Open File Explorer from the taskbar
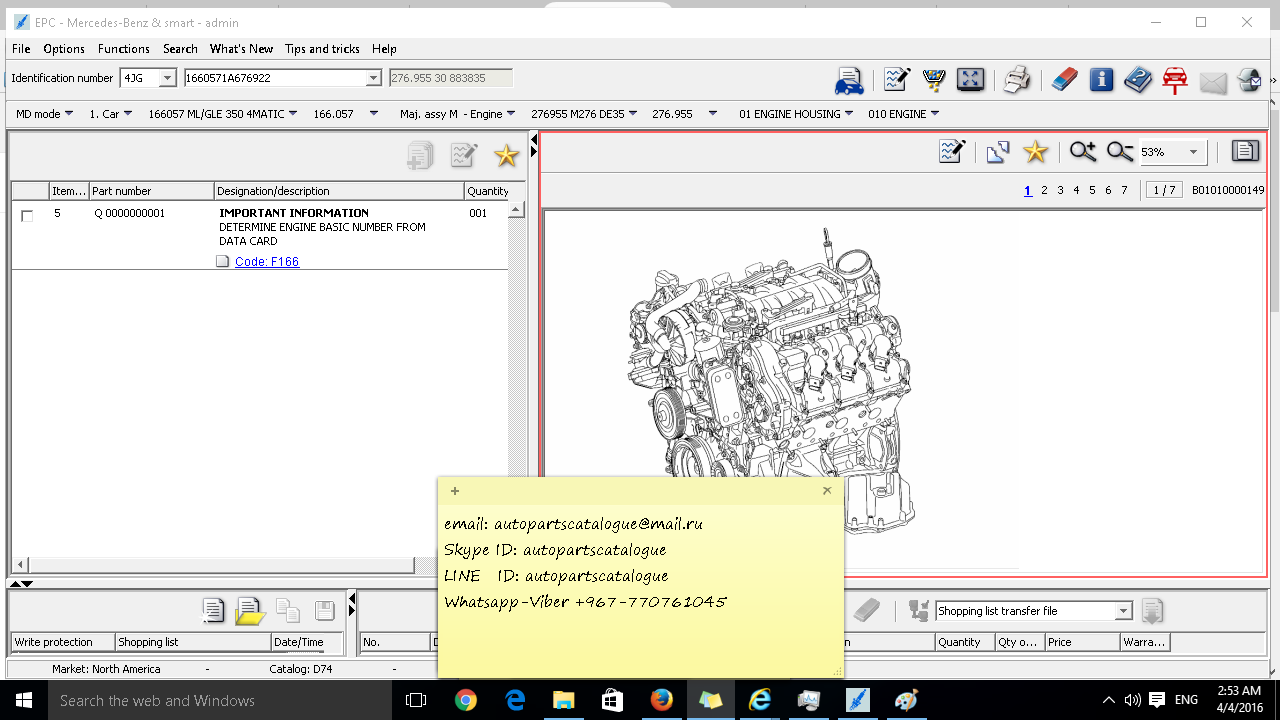1280x720 pixels. [x=564, y=700]
